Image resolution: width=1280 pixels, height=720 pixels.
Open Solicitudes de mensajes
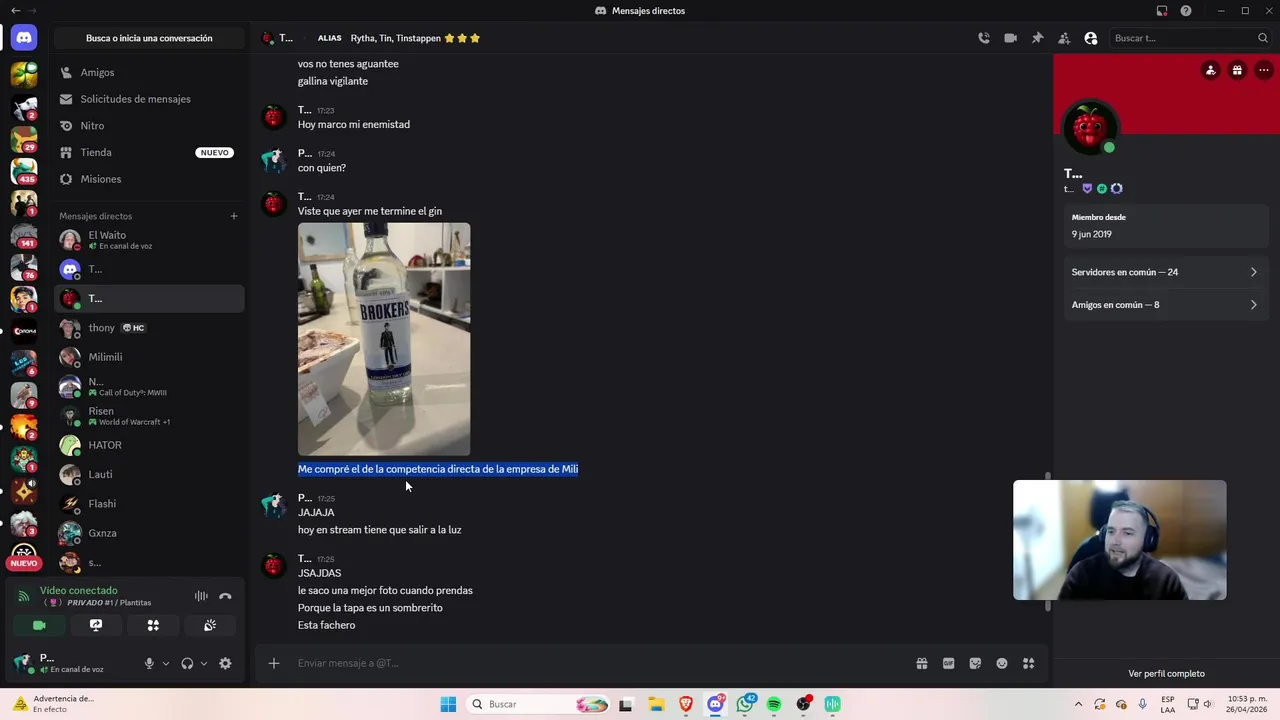click(x=149, y=99)
